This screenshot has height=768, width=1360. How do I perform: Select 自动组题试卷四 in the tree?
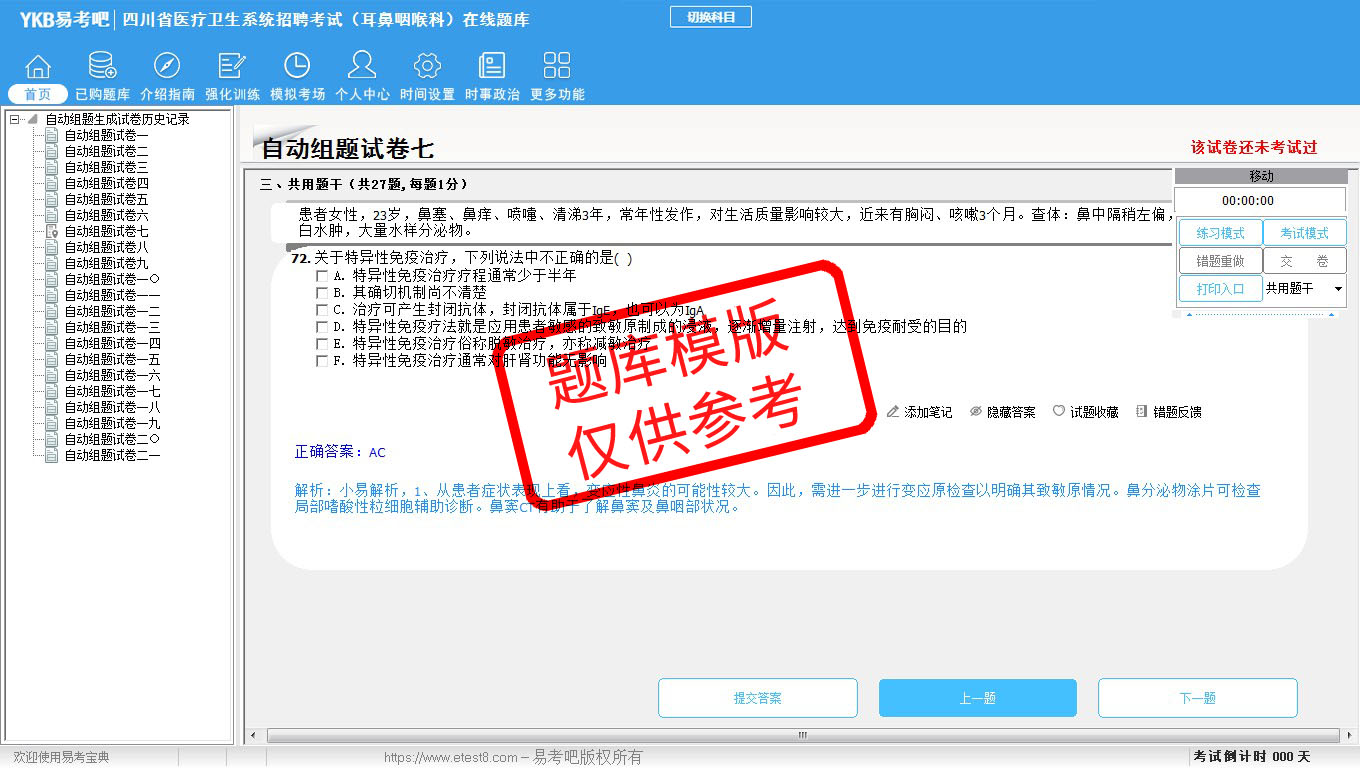[x=106, y=183]
